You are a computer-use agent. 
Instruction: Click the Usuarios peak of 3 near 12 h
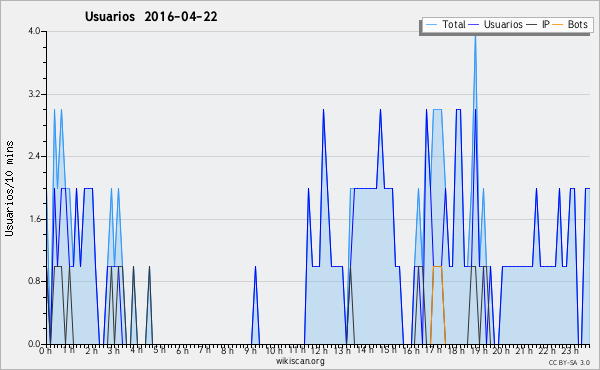click(323, 111)
